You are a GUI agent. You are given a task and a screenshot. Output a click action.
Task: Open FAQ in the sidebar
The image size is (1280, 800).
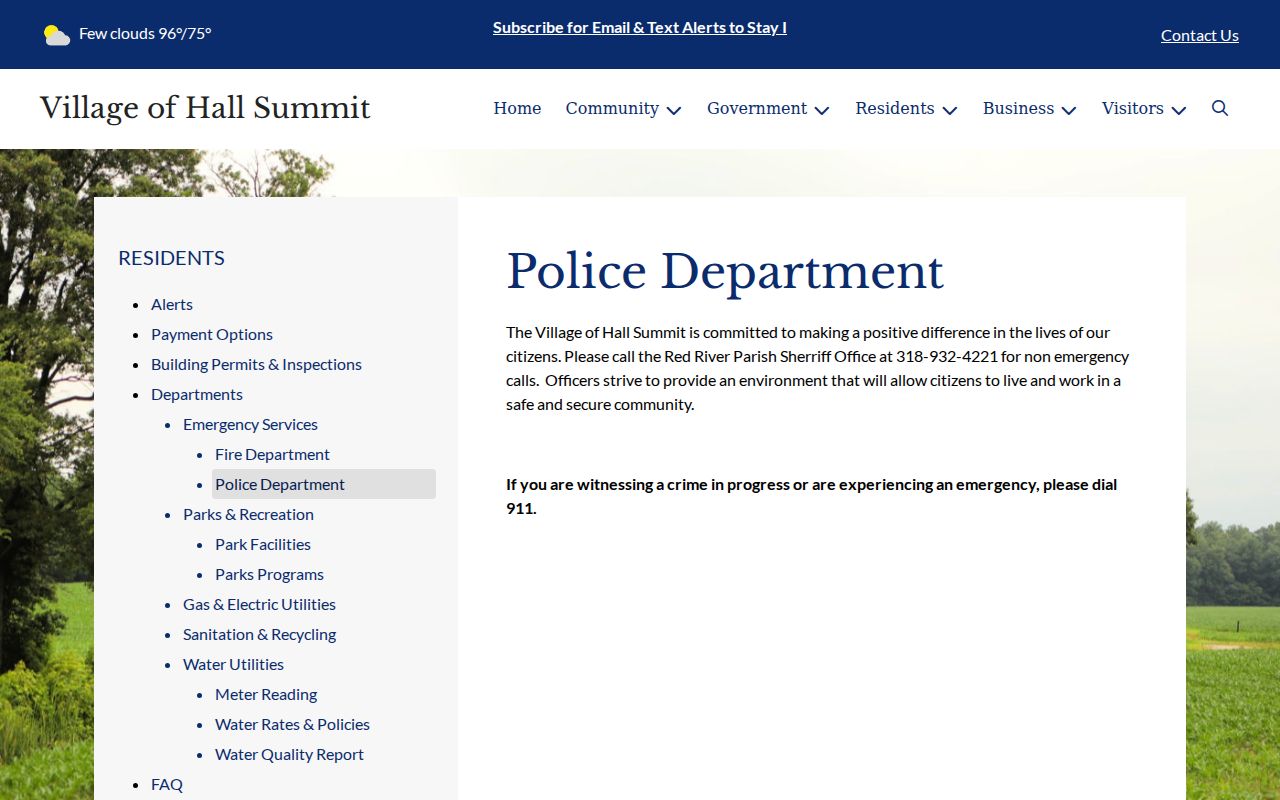pos(167,784)
